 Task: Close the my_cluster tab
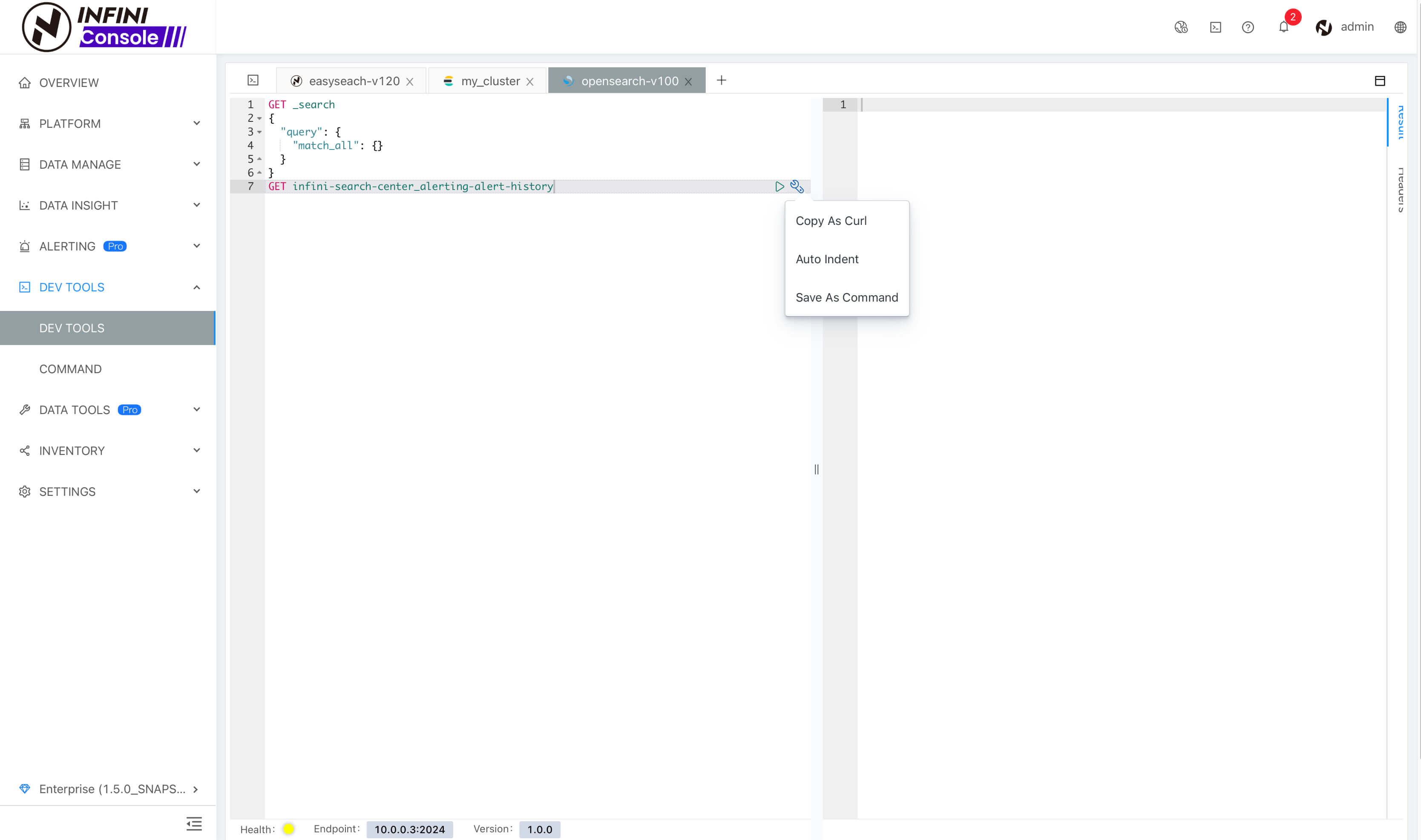coord(530,81)
